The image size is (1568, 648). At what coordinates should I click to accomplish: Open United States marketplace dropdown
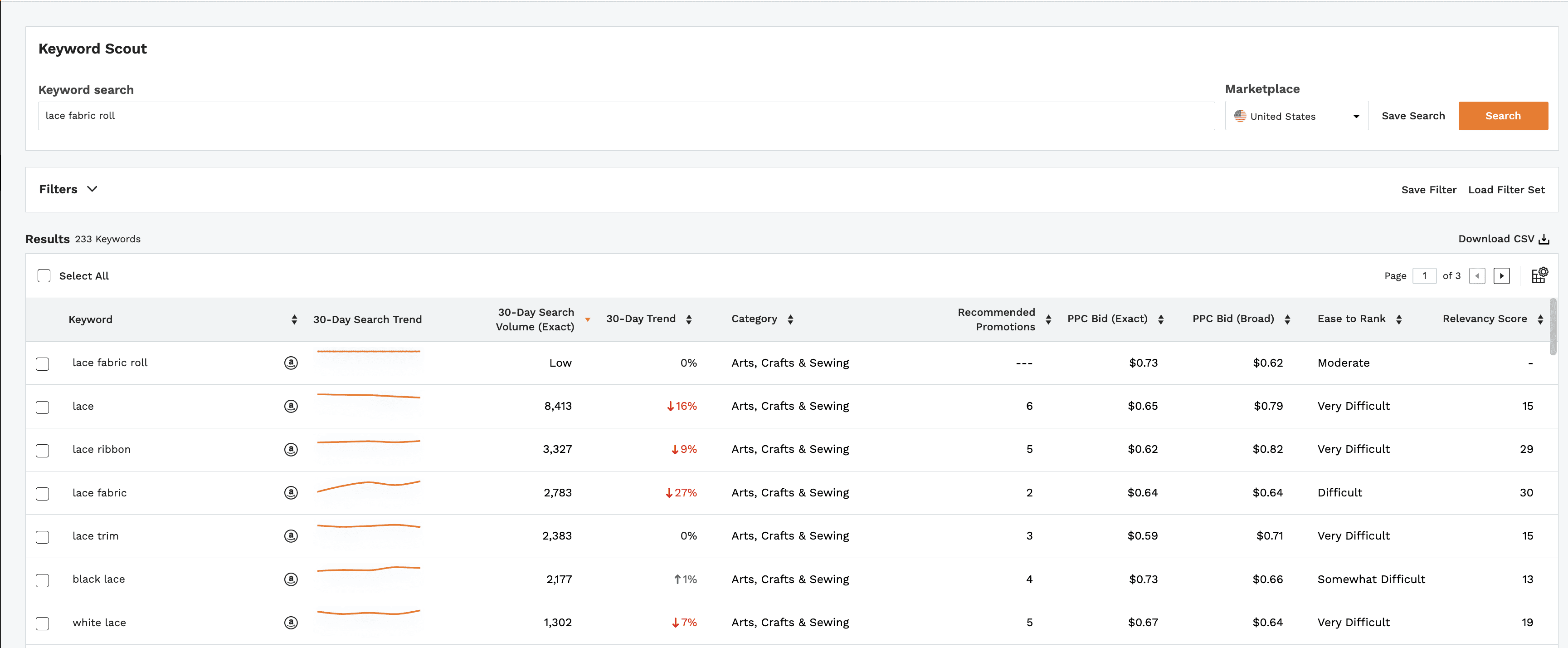[x=1296, y=116]
